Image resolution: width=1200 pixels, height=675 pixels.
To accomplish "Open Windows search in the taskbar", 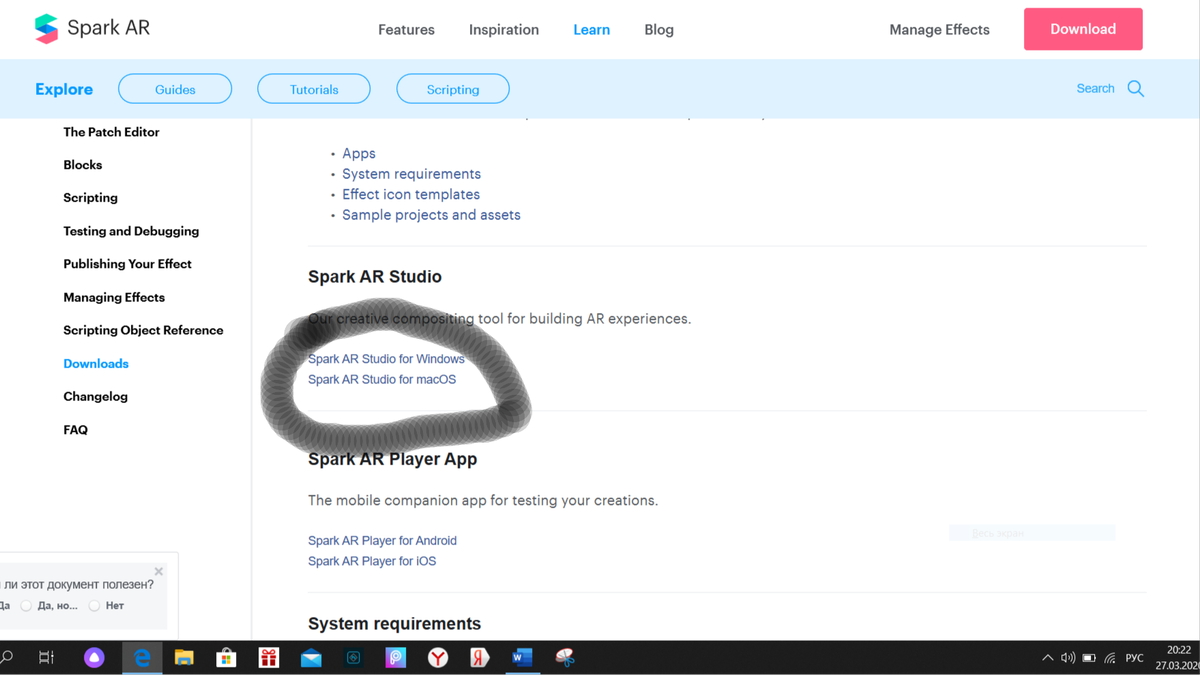I will pyautogui.click(x=7, y=657).
